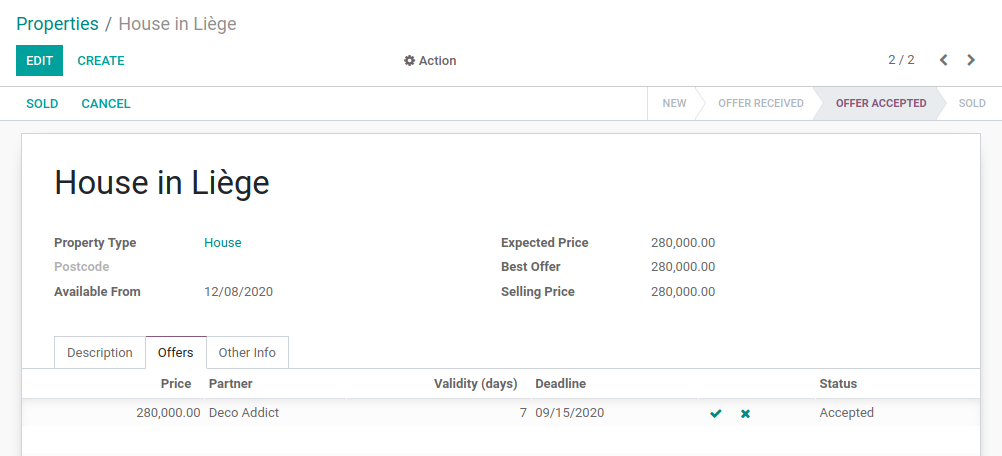Sort offers by the Price column header
Screen dimensions: 1002x456
(x=176, y=384)
